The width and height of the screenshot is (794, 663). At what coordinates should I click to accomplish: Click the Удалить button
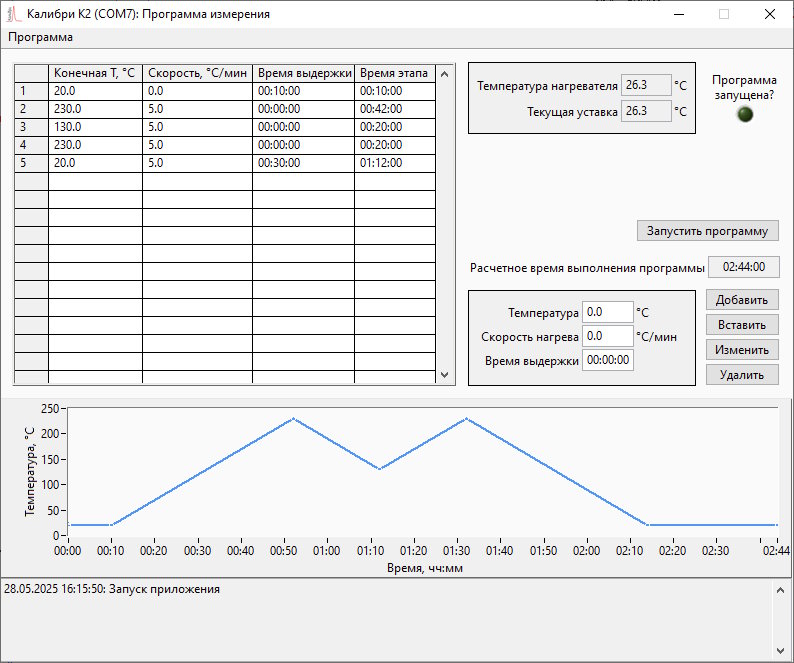[742, 375]
